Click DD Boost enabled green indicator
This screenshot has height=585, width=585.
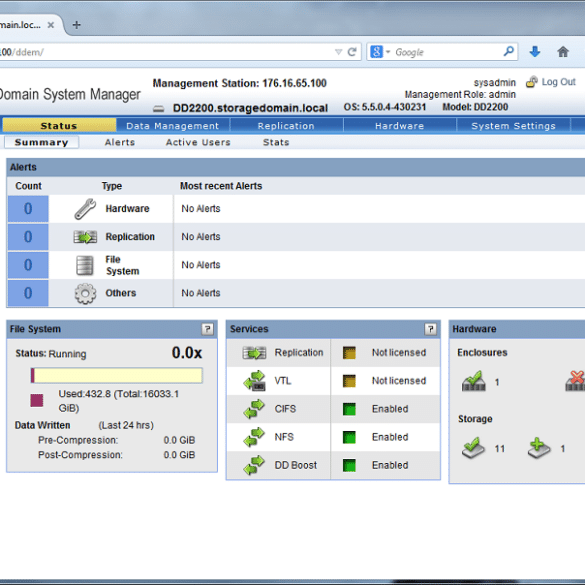[349, 465]
